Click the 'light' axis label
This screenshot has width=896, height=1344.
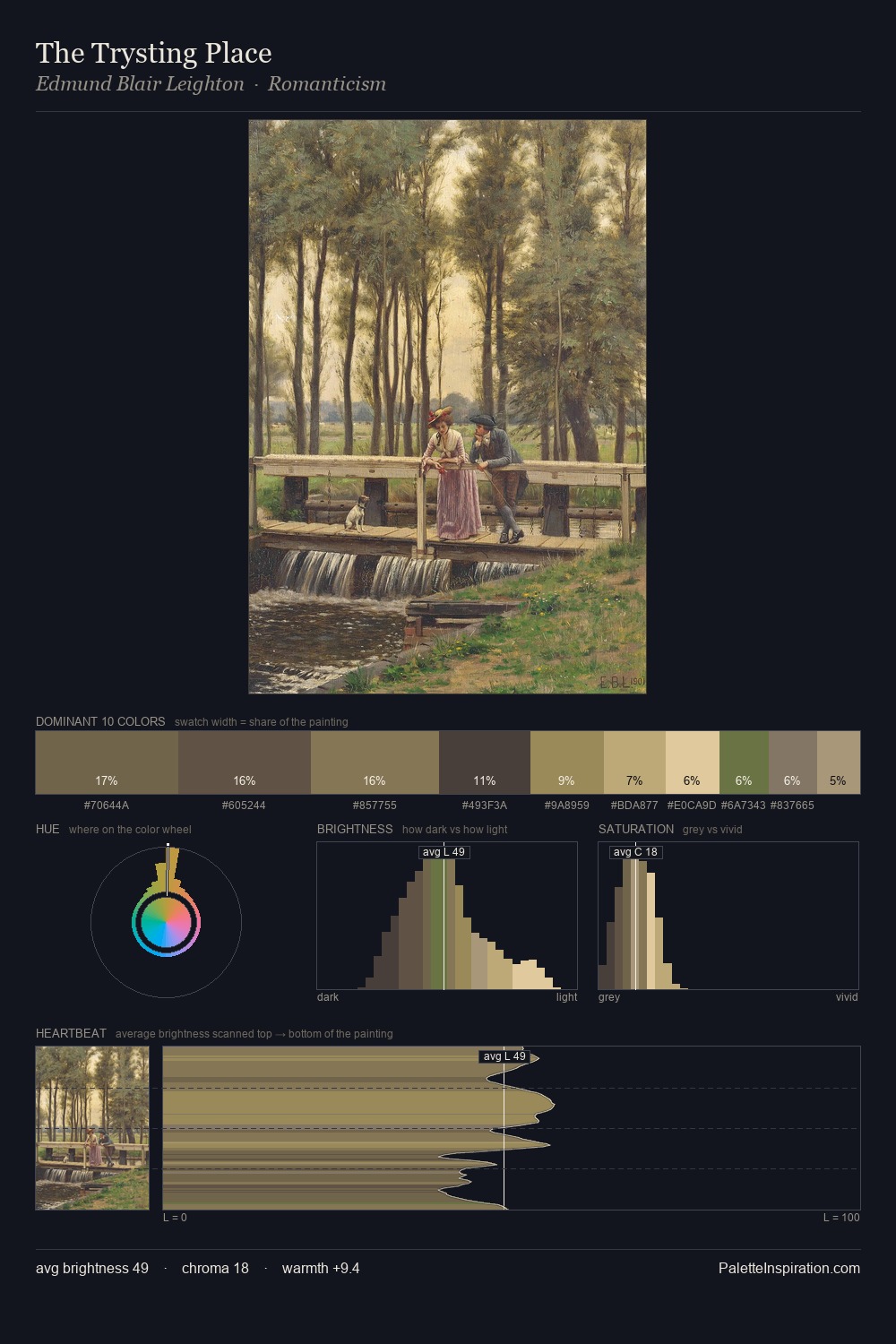point(566,997)
